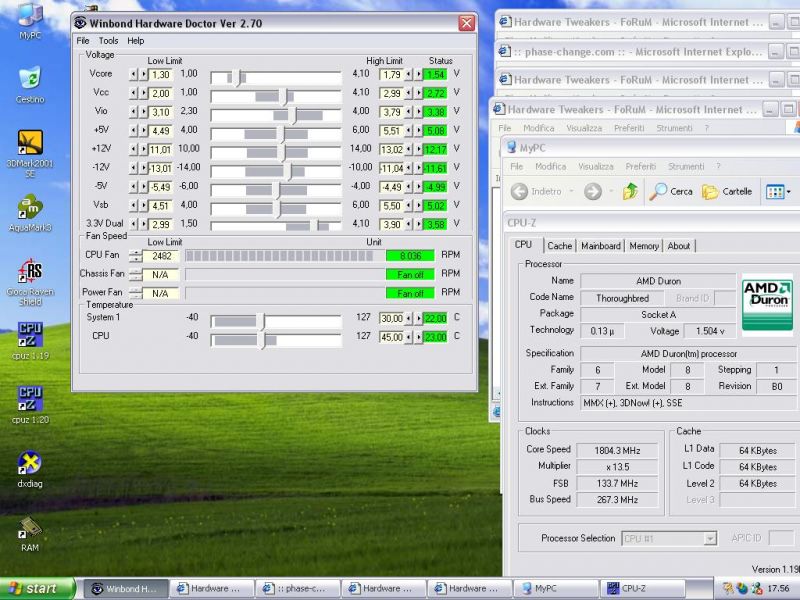The height and width of the screenshot is (600, 800).
Task: Select the Gioca Raven Shield shortcut
Action: coord(30,282)
